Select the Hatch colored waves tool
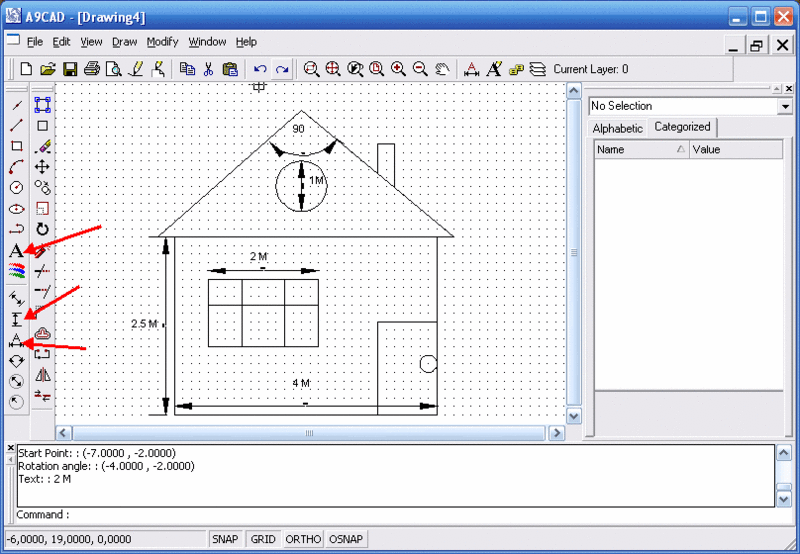The width and height of the screenshot is (800, 554). [x=16, y=270]
